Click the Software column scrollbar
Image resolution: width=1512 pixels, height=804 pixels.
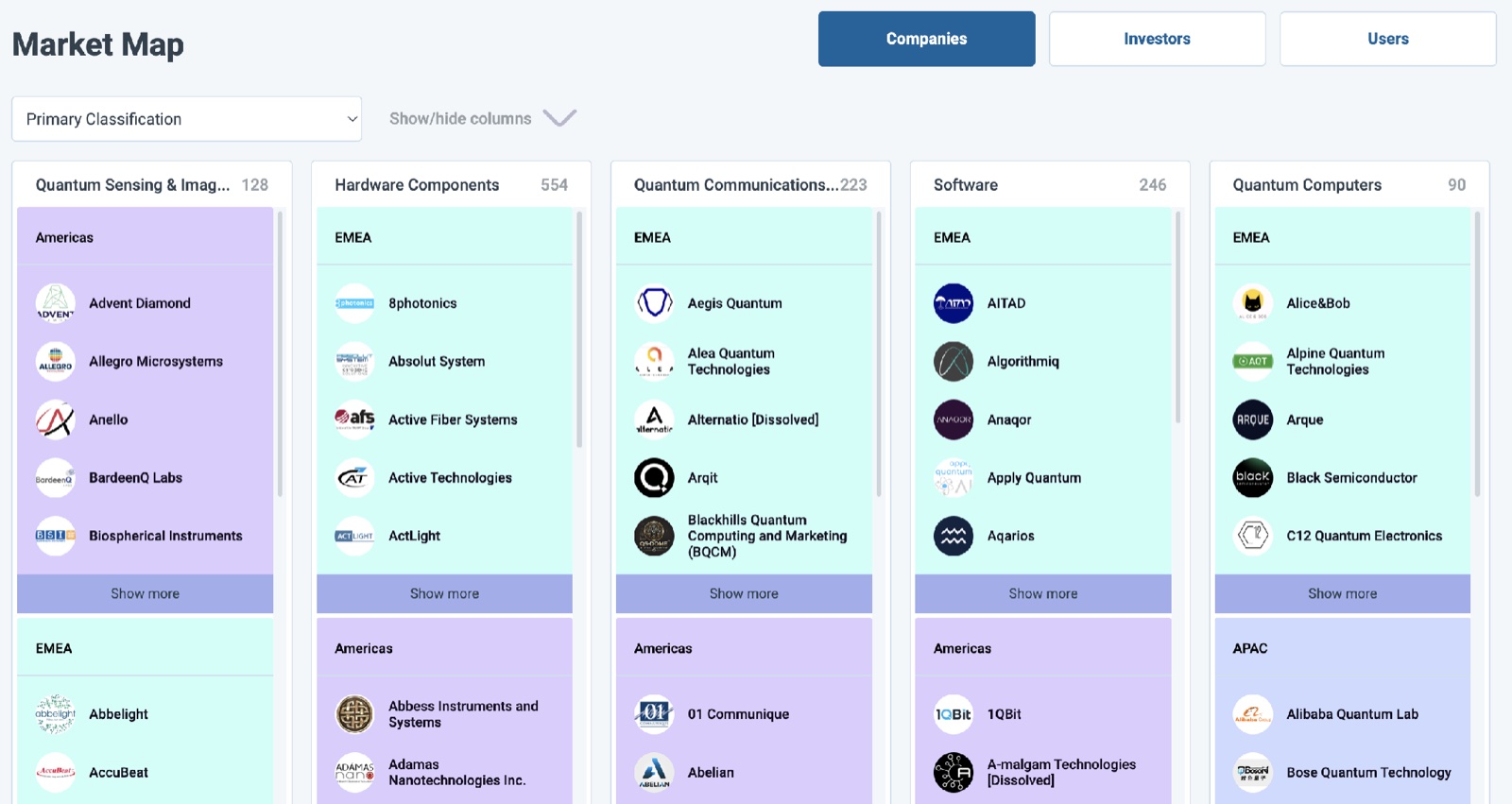[1178, 317]
